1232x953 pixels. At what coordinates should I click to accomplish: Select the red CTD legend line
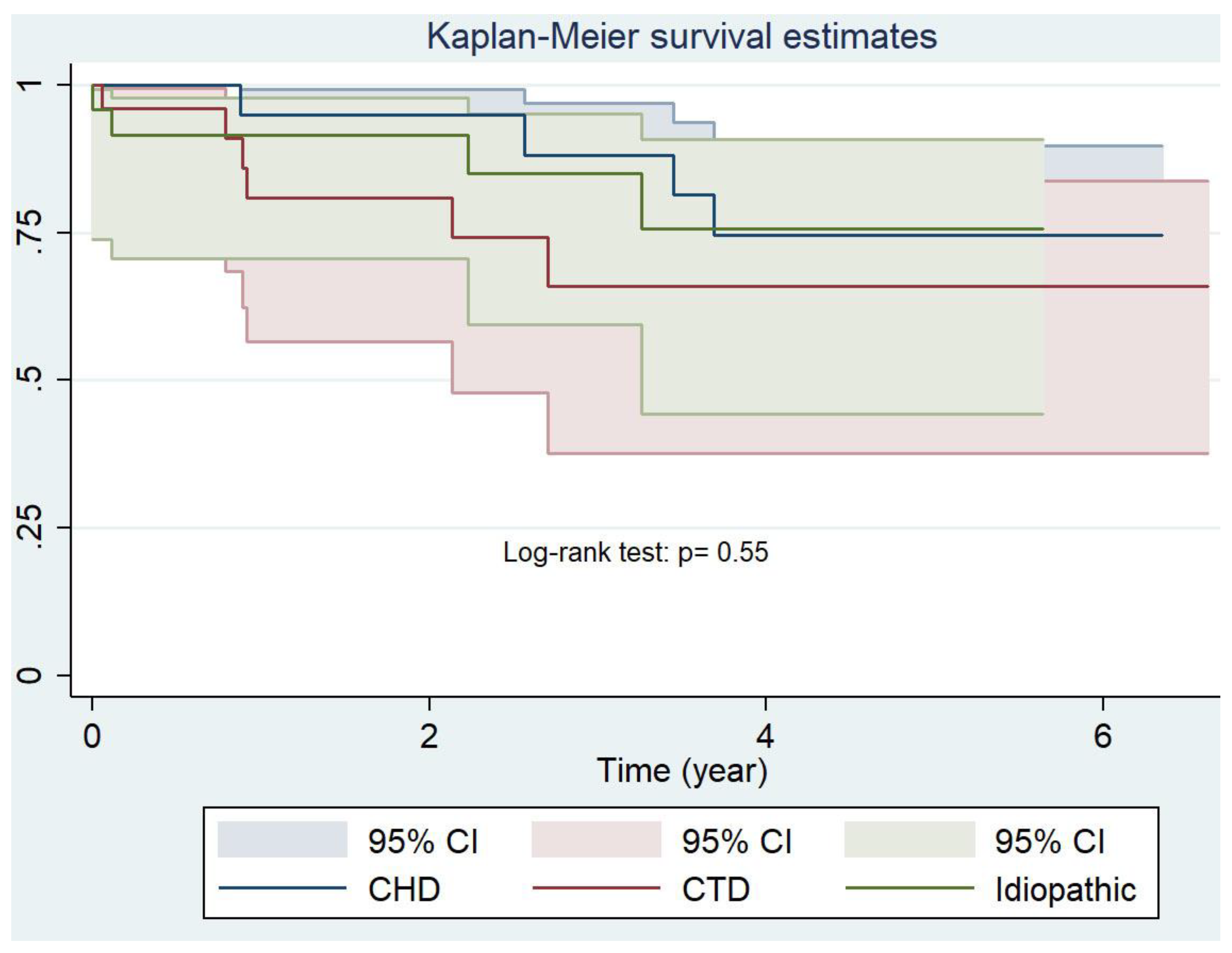point(596,888)
